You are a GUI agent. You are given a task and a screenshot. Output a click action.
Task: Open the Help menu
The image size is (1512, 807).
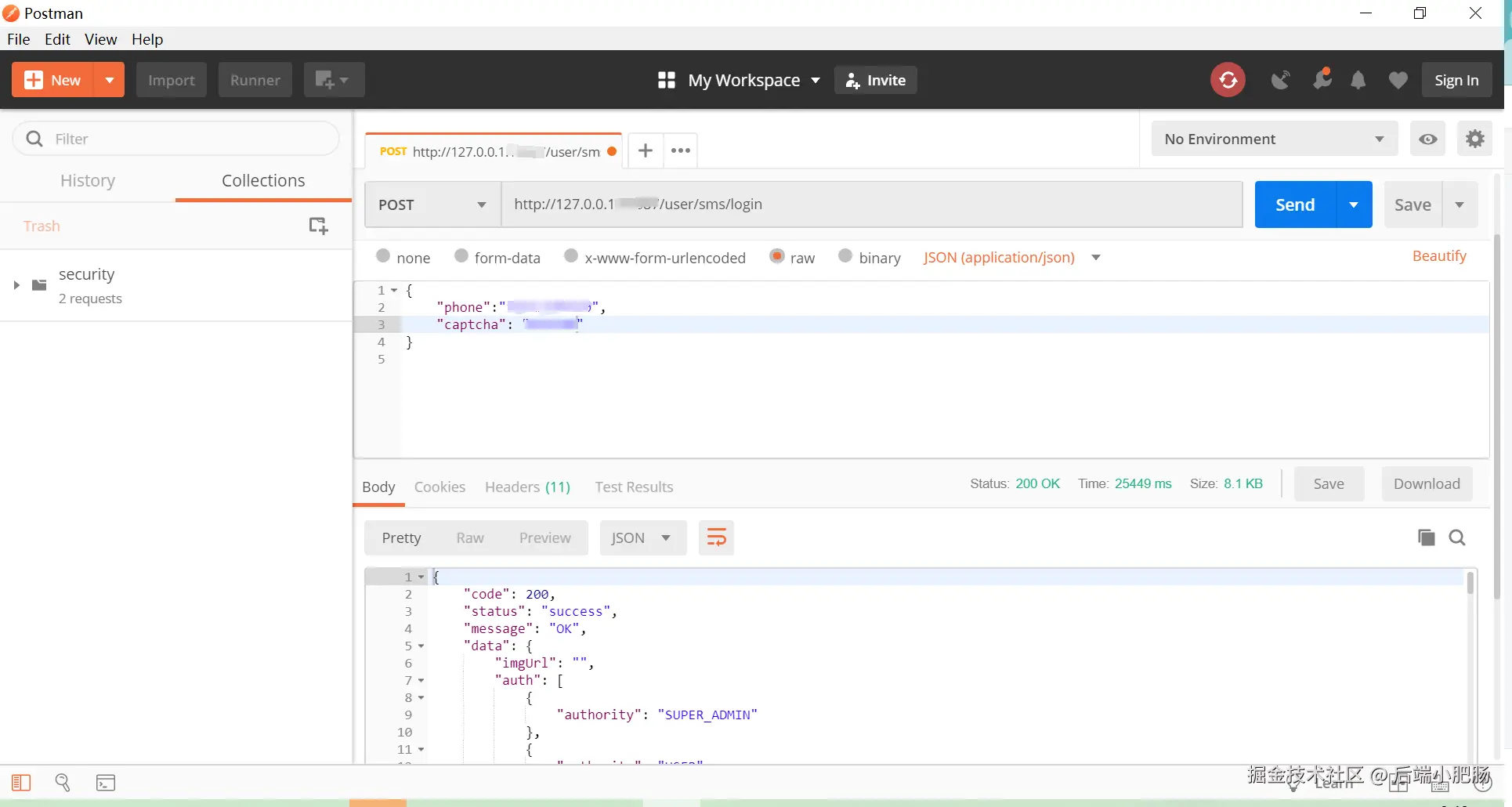pos(147,39)
